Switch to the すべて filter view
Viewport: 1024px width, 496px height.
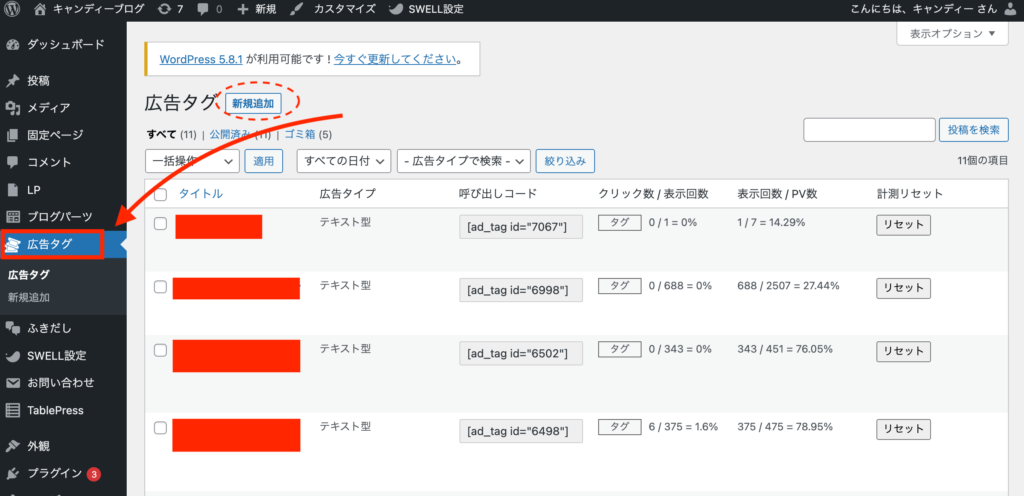point(162,135)
